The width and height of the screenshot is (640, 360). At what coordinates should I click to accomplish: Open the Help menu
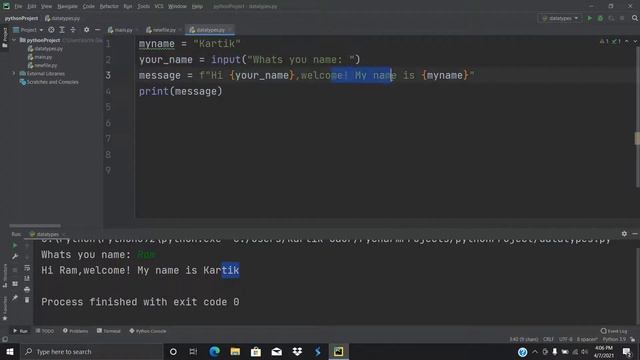pos(197,6)
